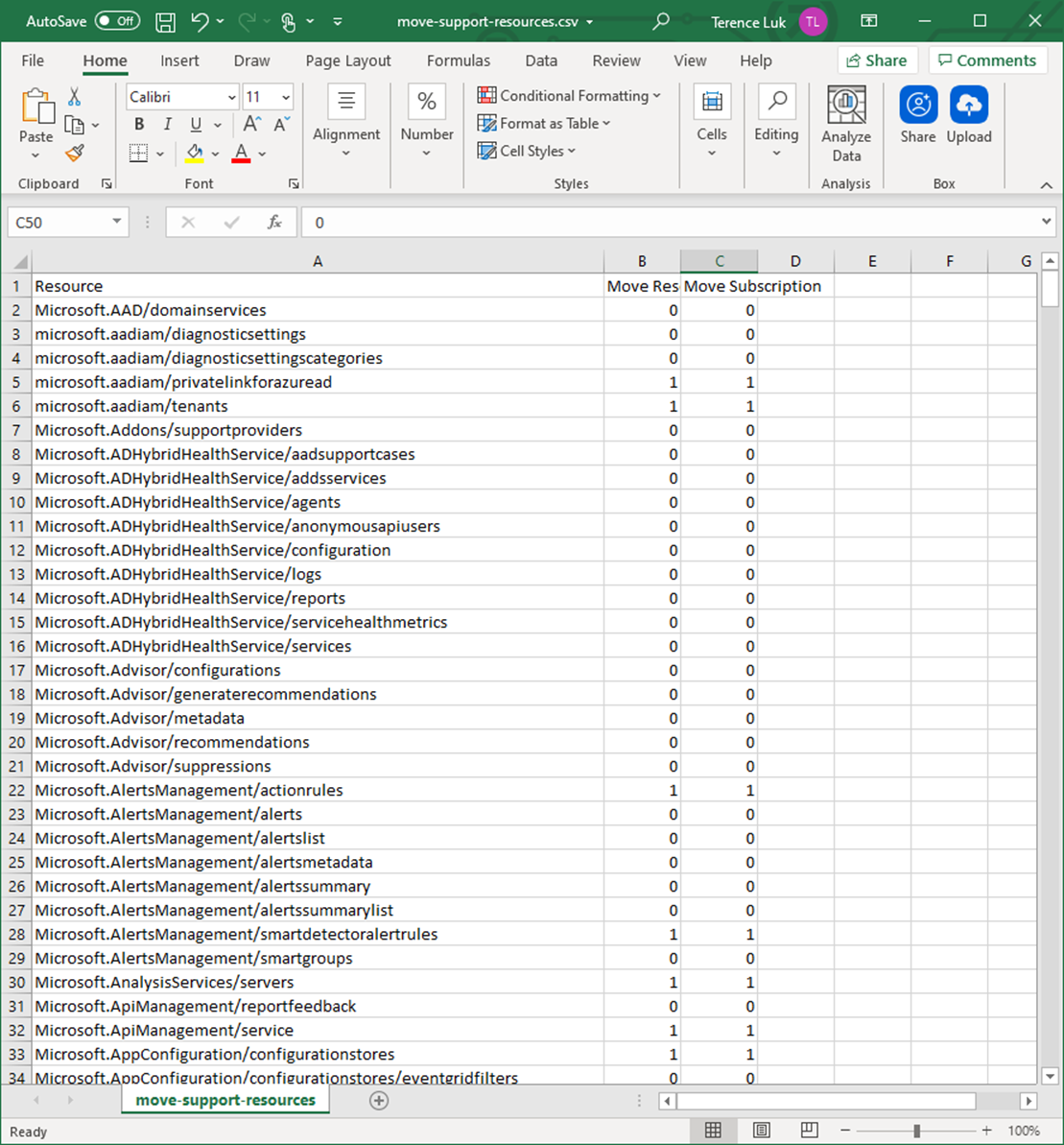Click the Number percent icon
Image resolution: width=1064 pixels, height=1145 pixels.
pyautogui.click(x=427, y=100)
